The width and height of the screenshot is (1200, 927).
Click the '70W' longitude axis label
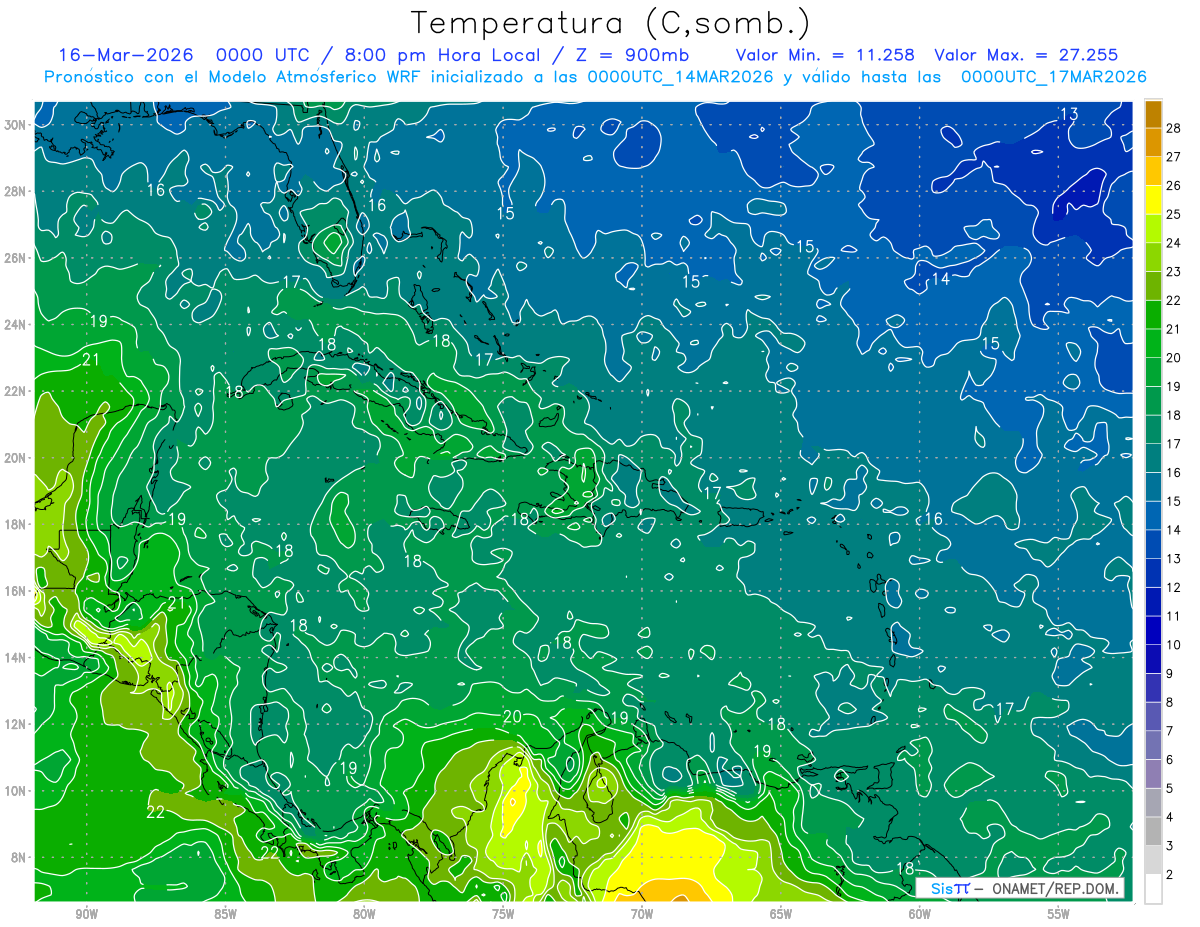[642, 914]
